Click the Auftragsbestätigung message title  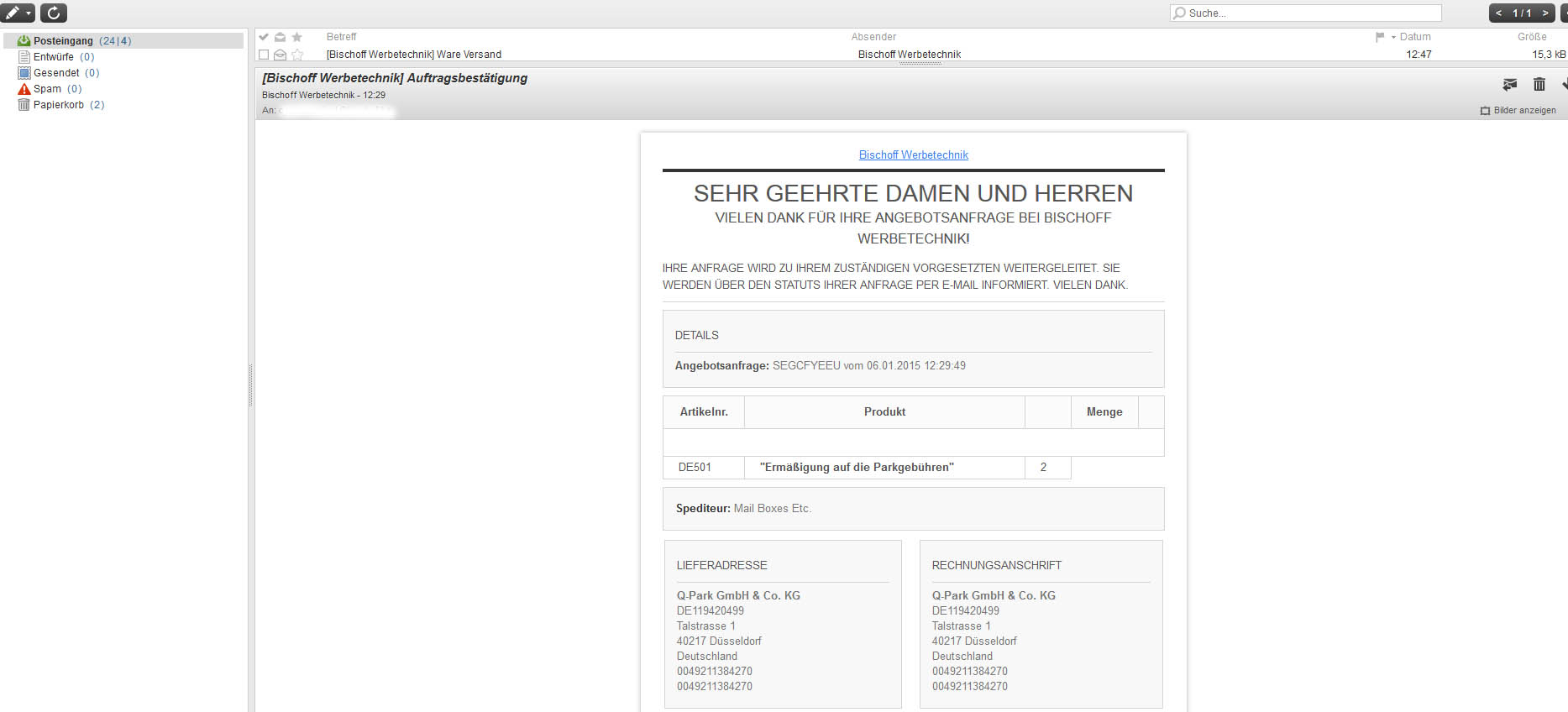pyautogui.click(x=395, y=78)
